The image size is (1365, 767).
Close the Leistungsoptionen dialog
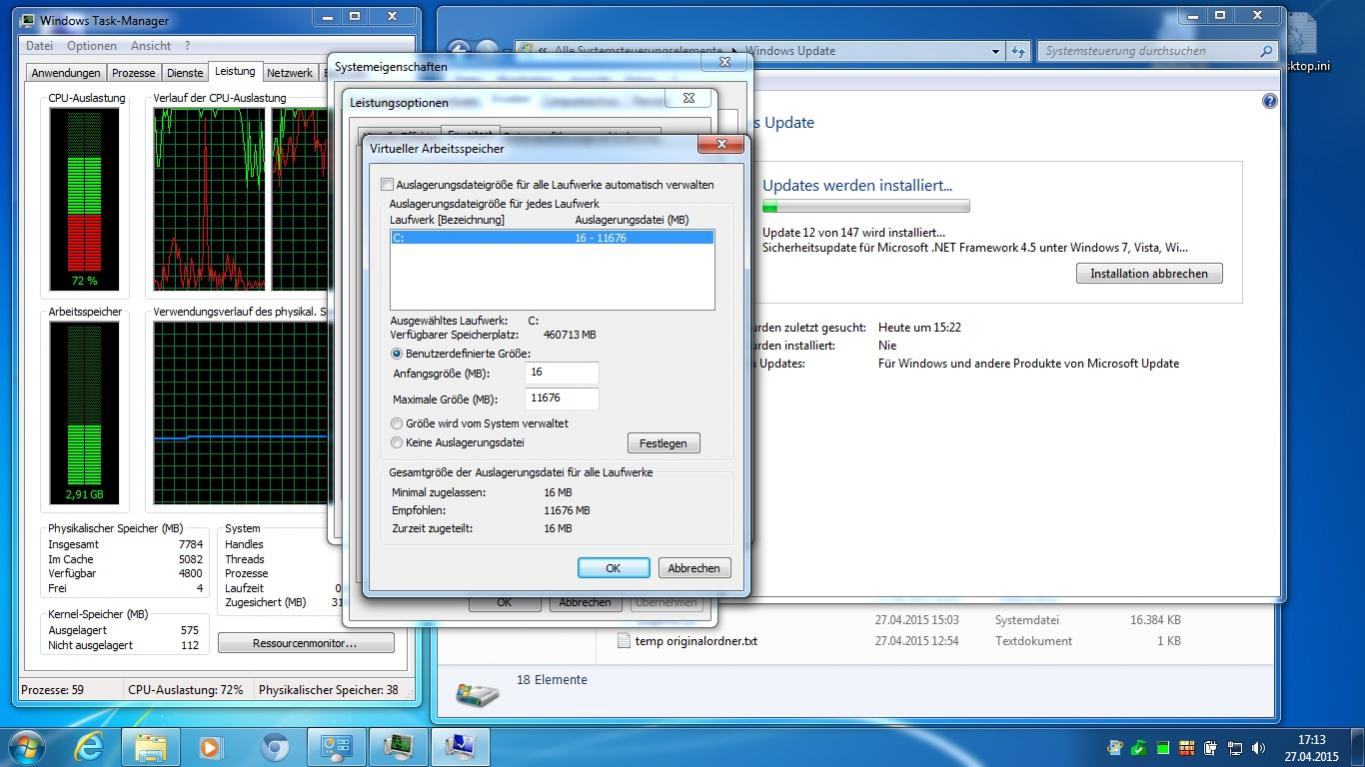click(689, 98)
